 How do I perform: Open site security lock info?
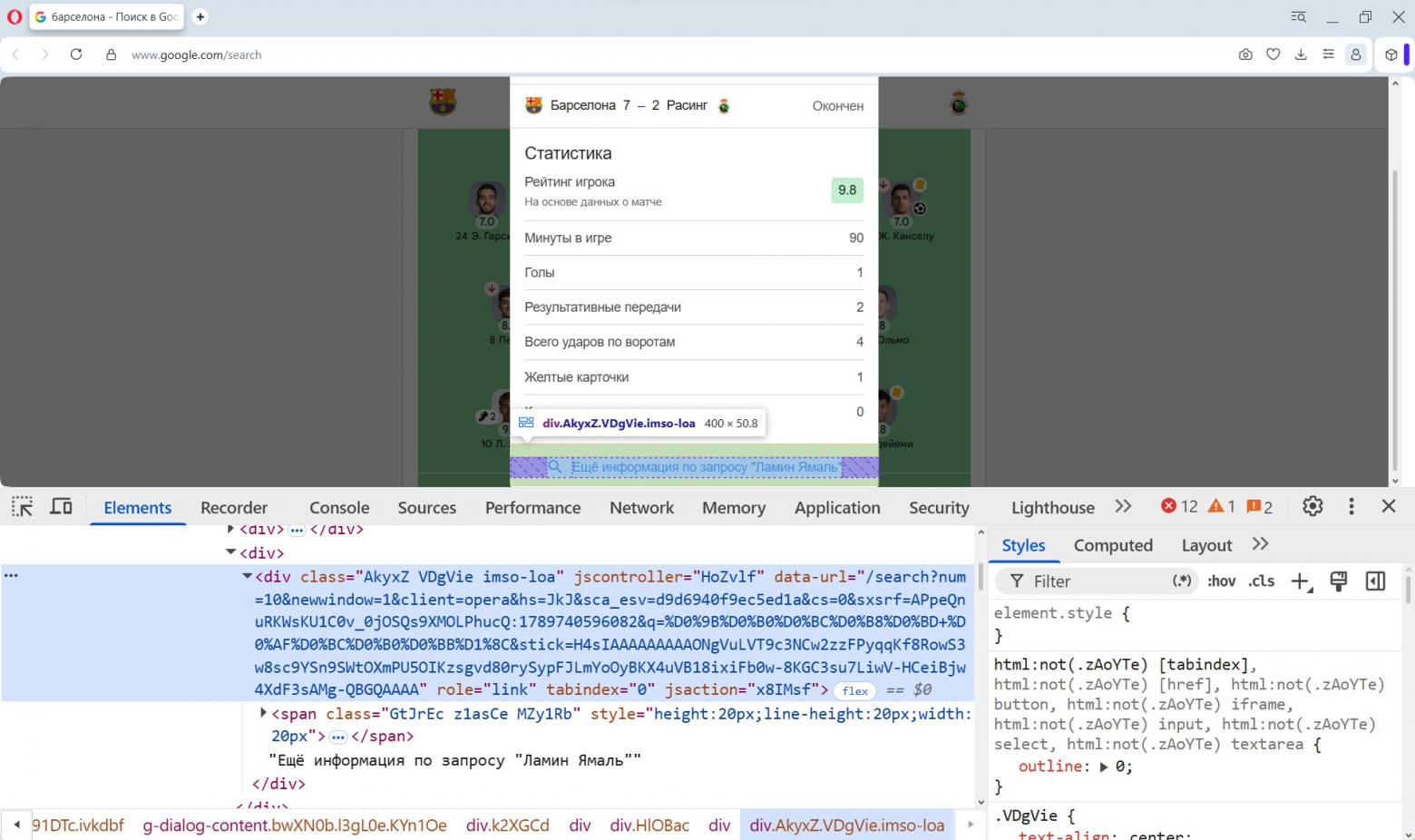(112, 54)
